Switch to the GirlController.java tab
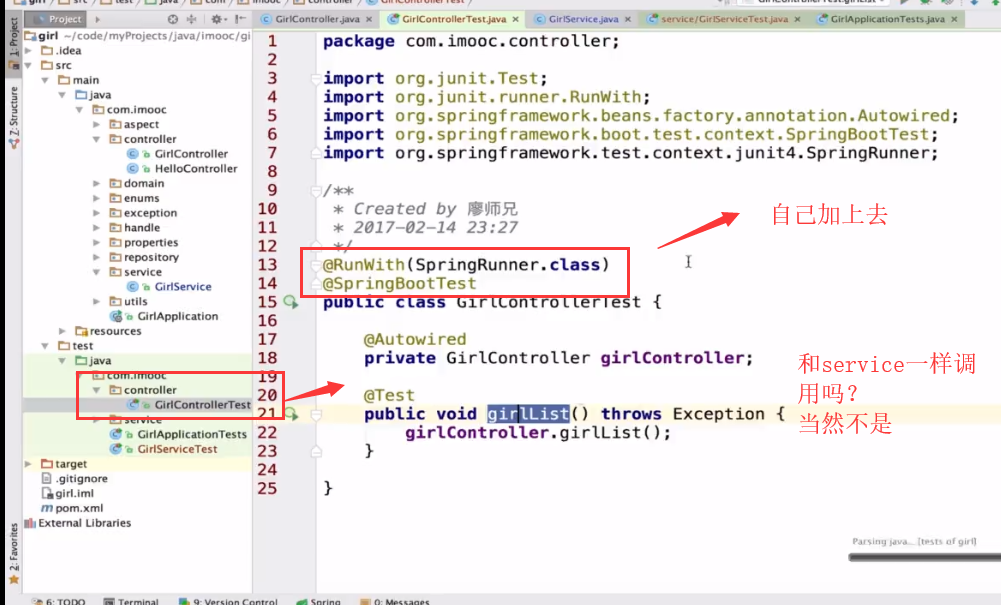Viewport: 1001px width, 605px height. (317, 19)
